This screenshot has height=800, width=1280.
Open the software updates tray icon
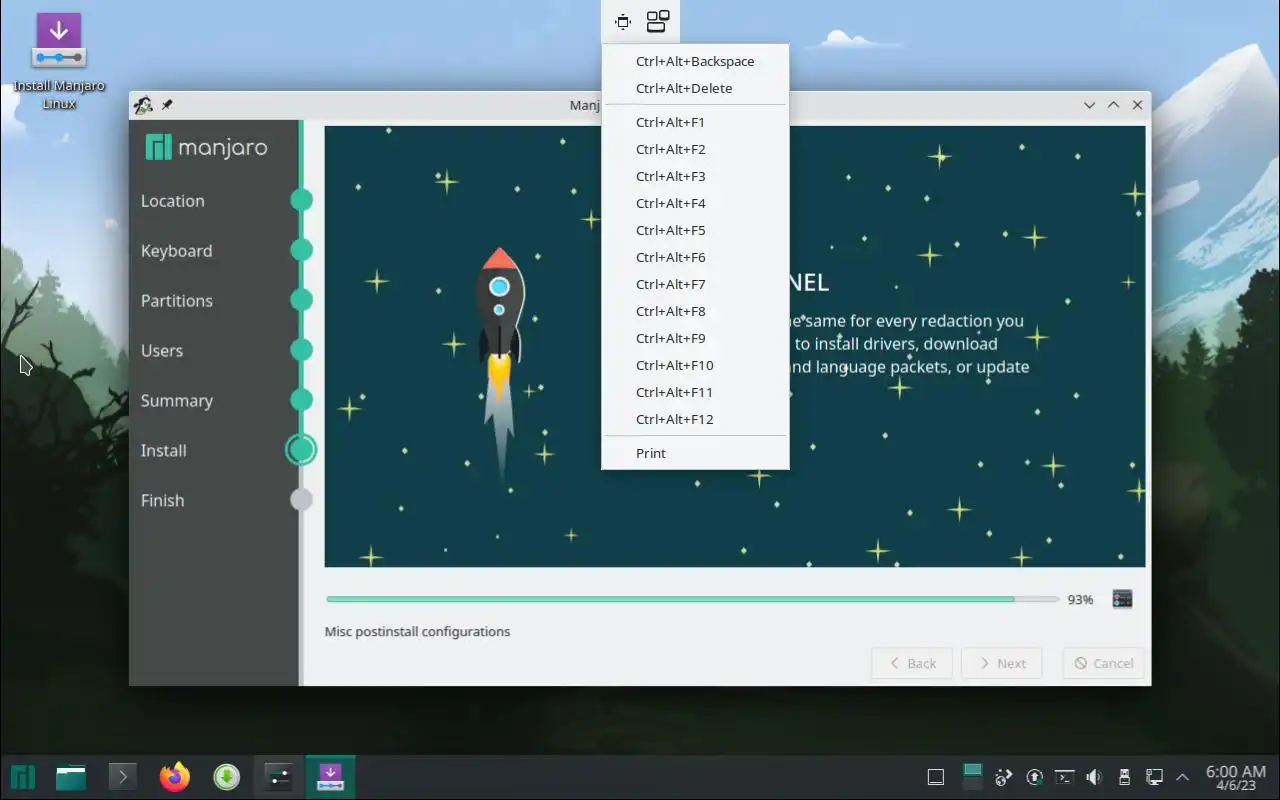(1035, 777)
